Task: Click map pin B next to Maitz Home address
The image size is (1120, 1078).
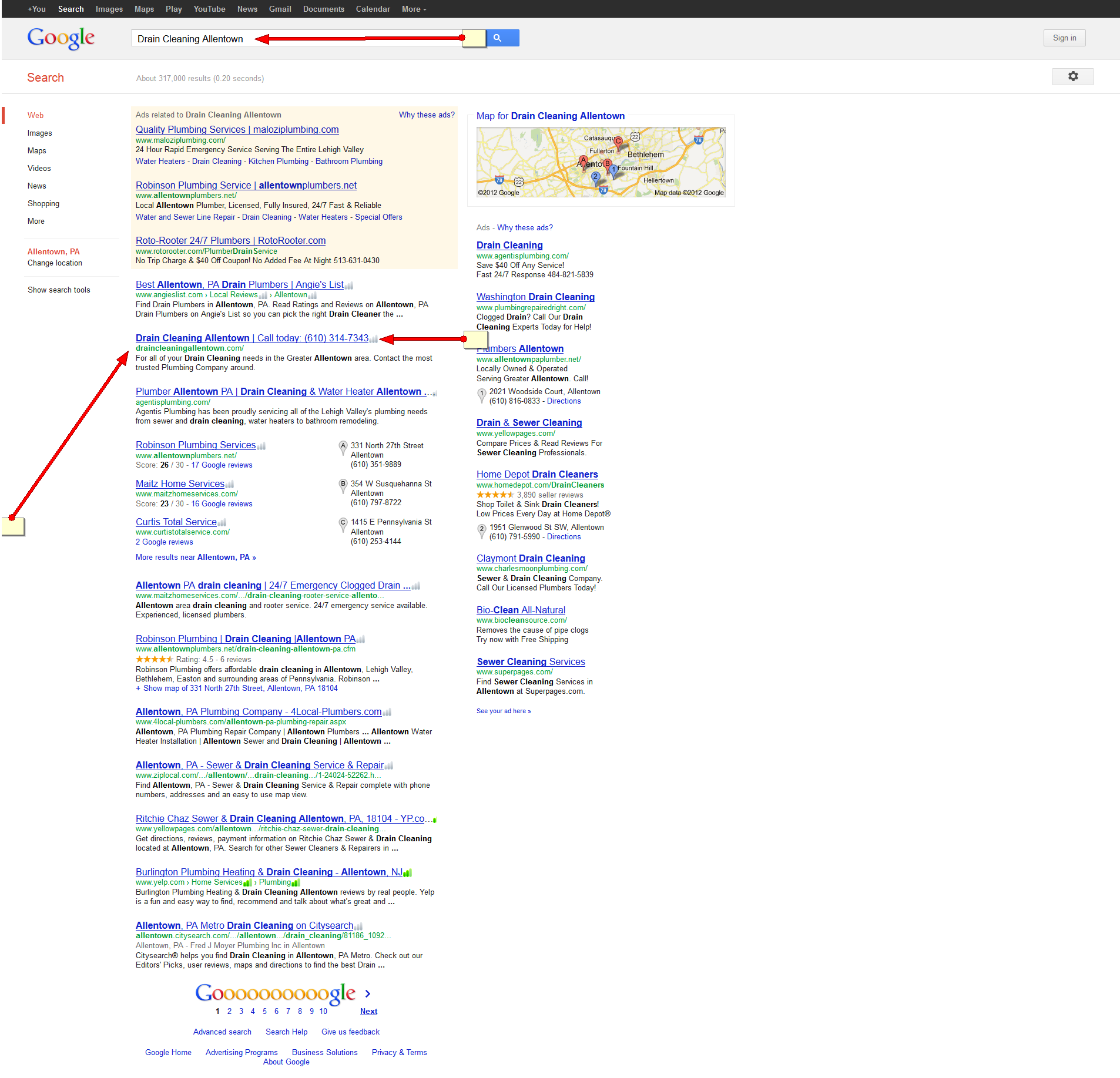Action: 344,485
